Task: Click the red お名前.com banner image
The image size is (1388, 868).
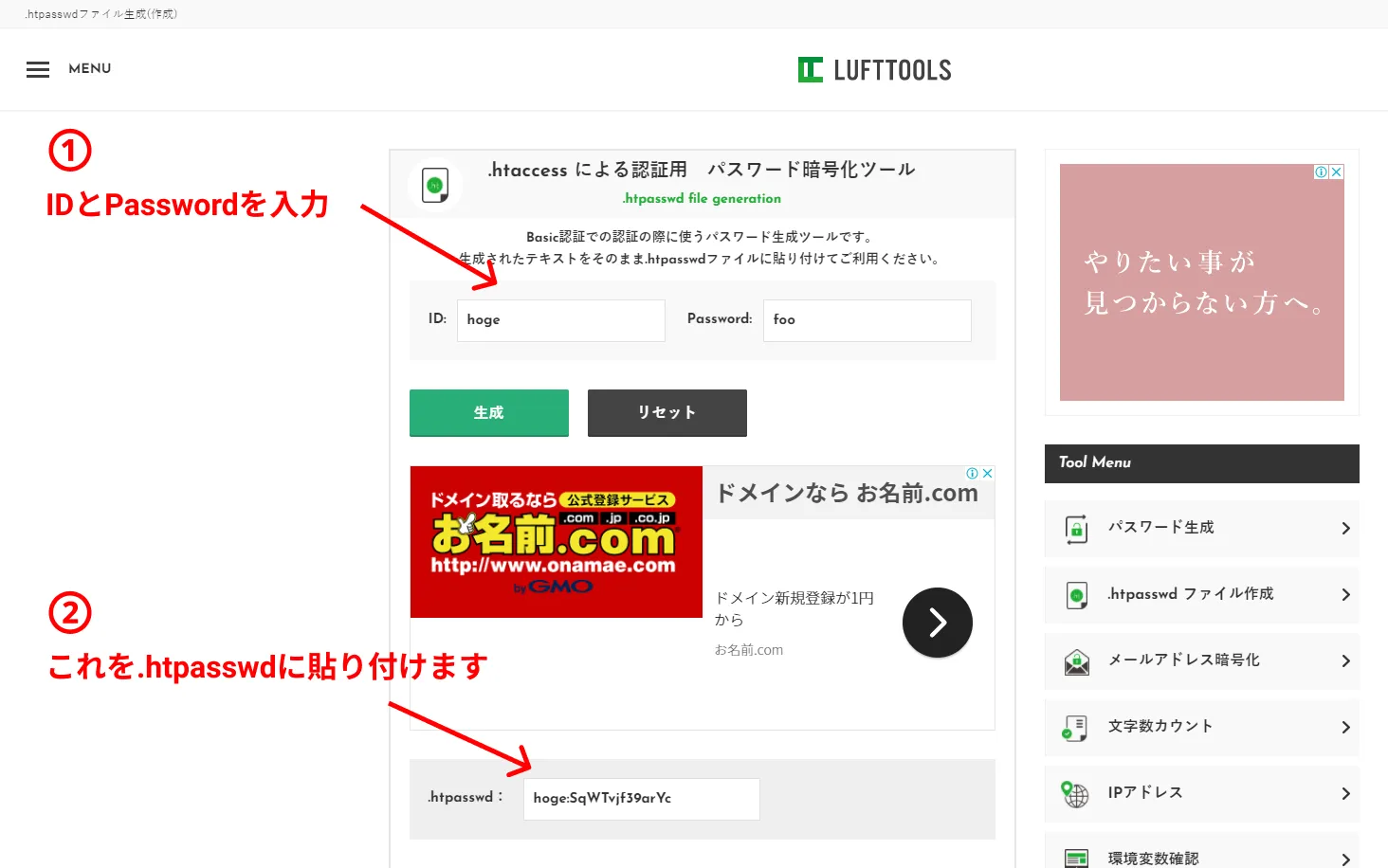Action: tap(557, 542)
